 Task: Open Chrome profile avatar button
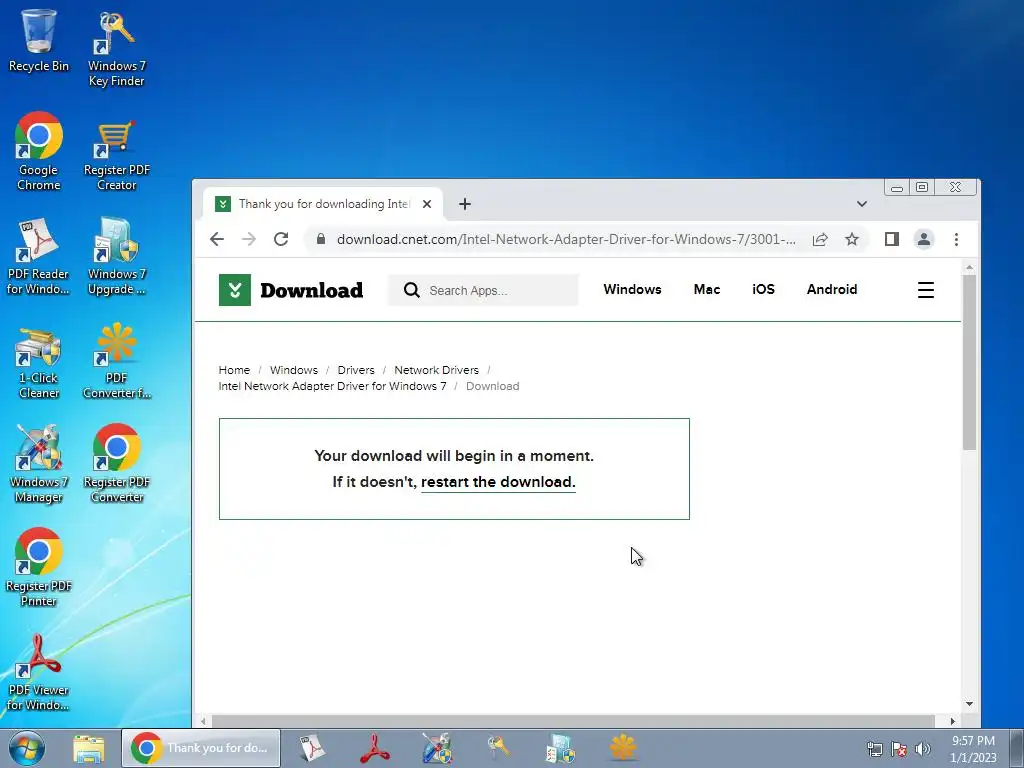tap(923, 239)
